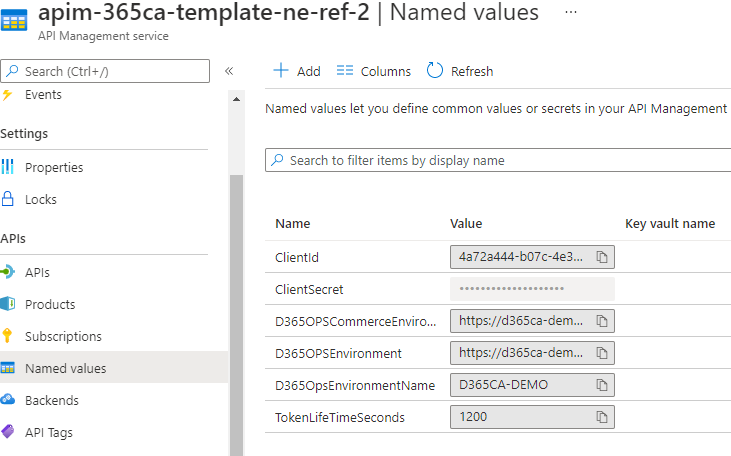Open Properties under Settings
The height and width of the screenshot is (456, 731).
pyautogui.click(x=54, y=167)
